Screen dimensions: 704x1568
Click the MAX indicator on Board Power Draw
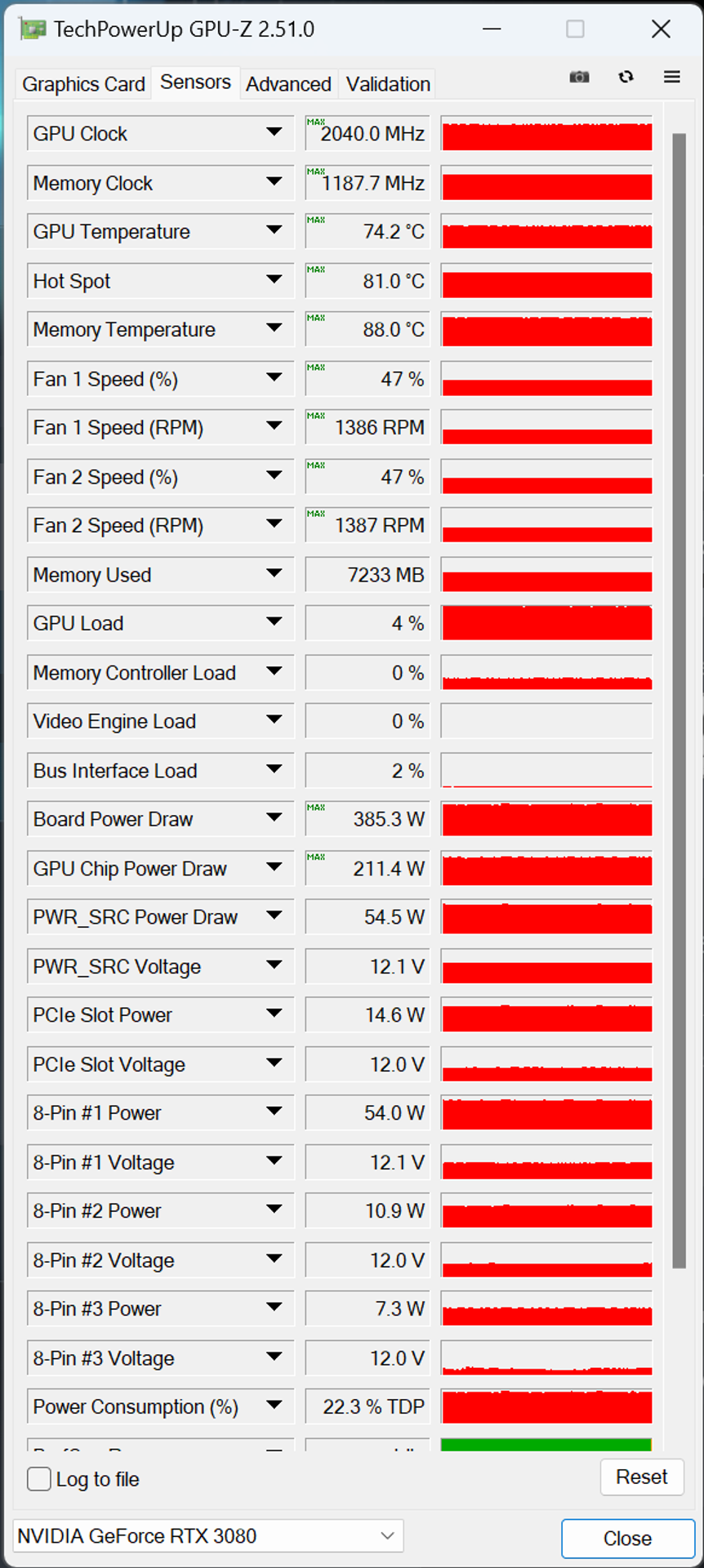(x=315, y=808)
